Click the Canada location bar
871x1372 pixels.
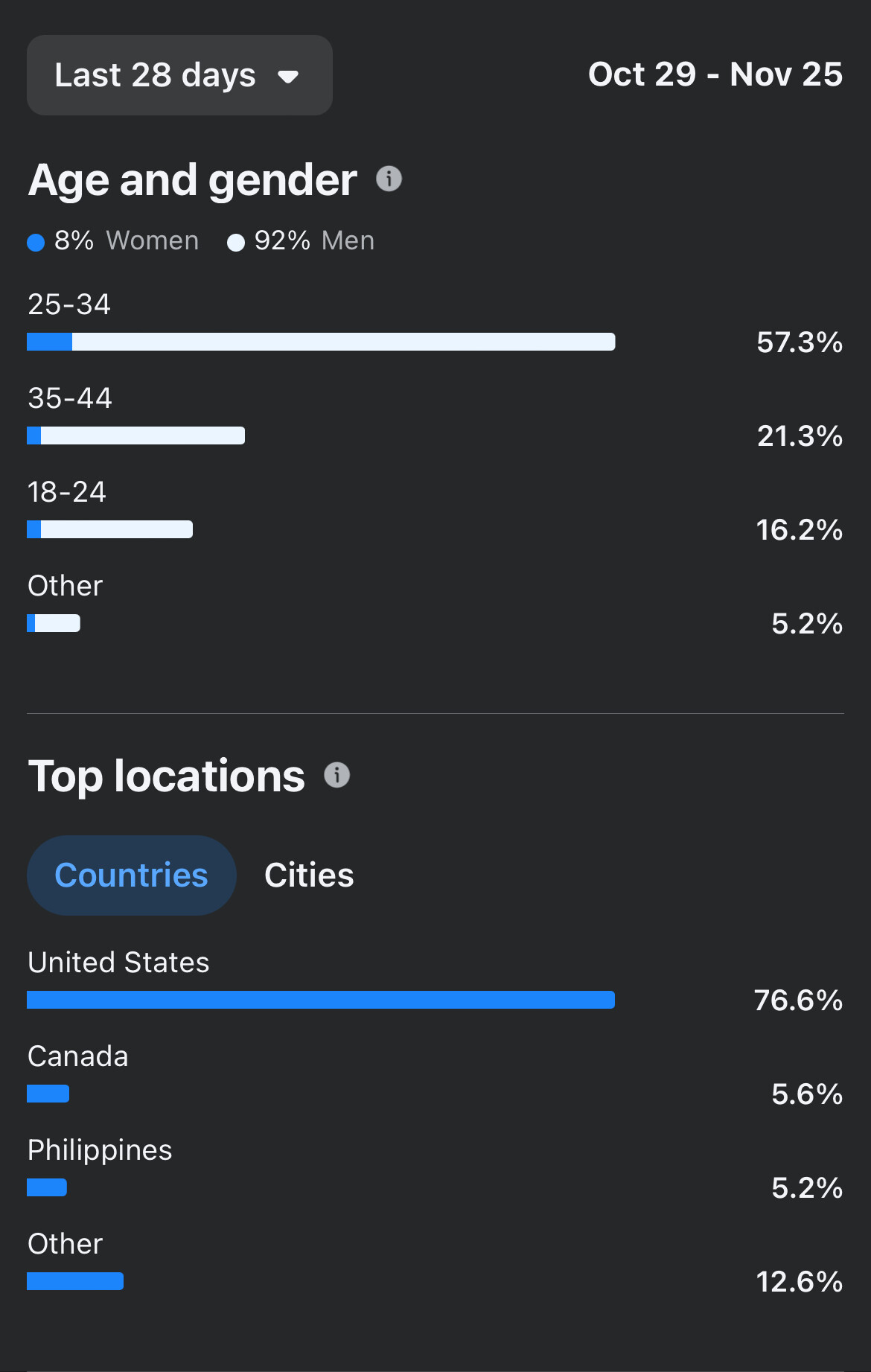coord(48,1094)
